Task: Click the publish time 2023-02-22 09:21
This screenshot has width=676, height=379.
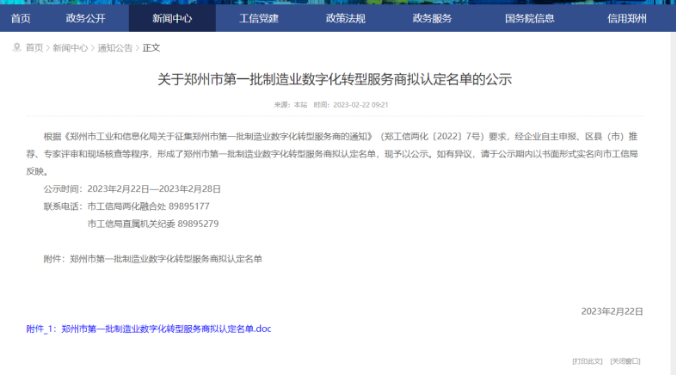Action: pyautogui.click(x=361, y=105)
